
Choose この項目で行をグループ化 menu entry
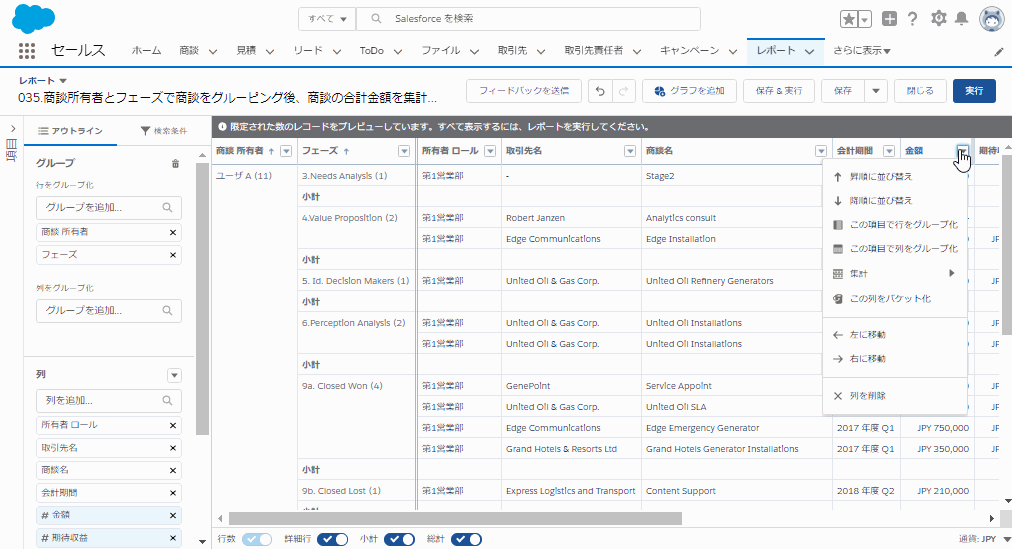[x=895, y=225]
